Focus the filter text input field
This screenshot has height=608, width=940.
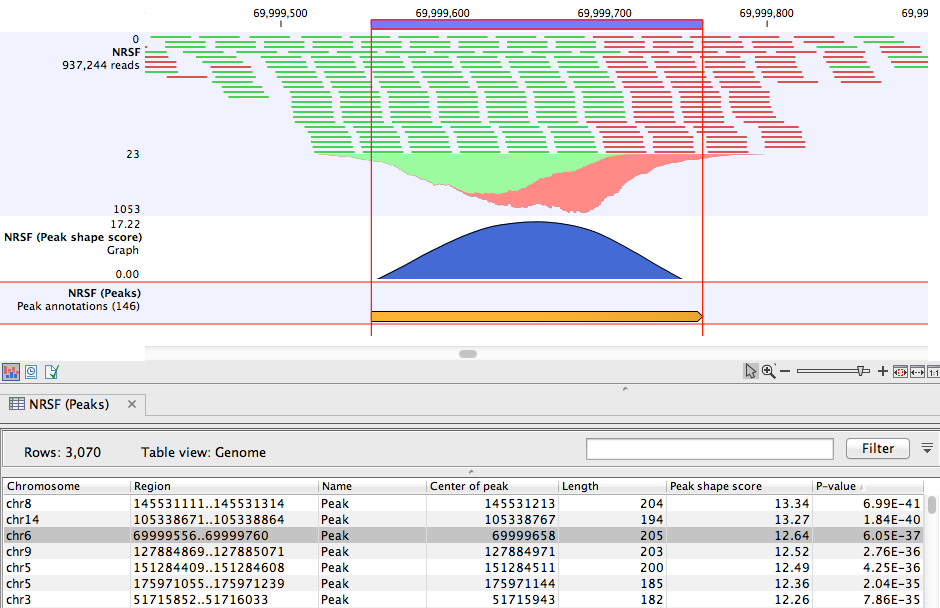(709, 449)
